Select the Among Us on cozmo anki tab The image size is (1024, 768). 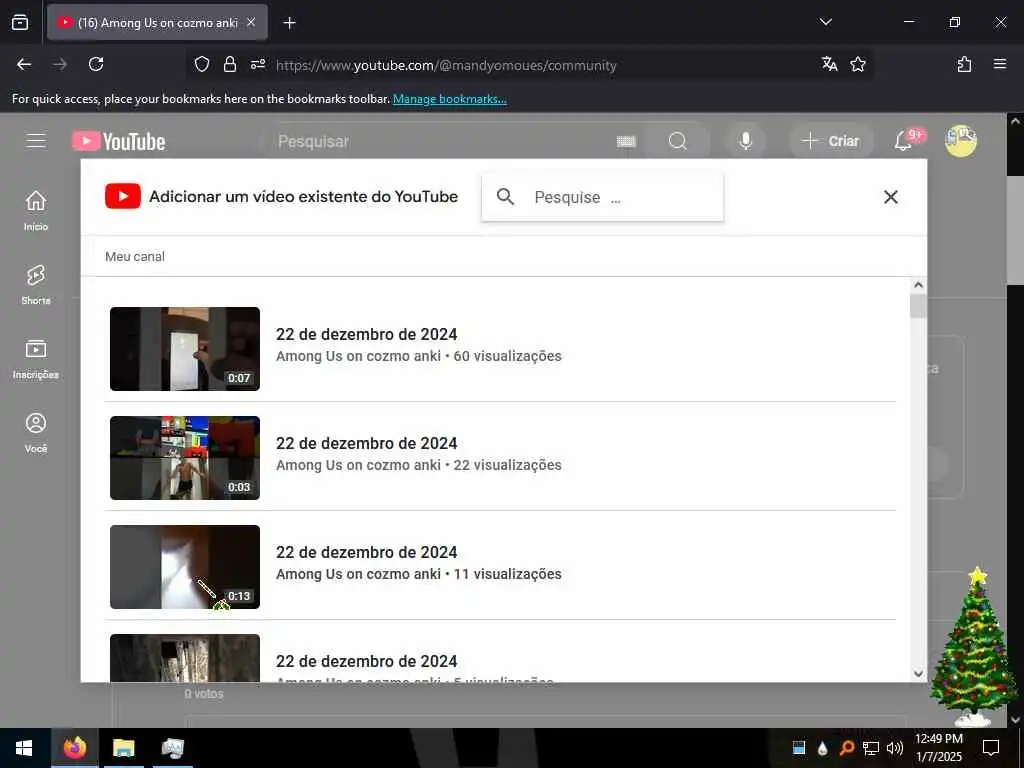157,22
